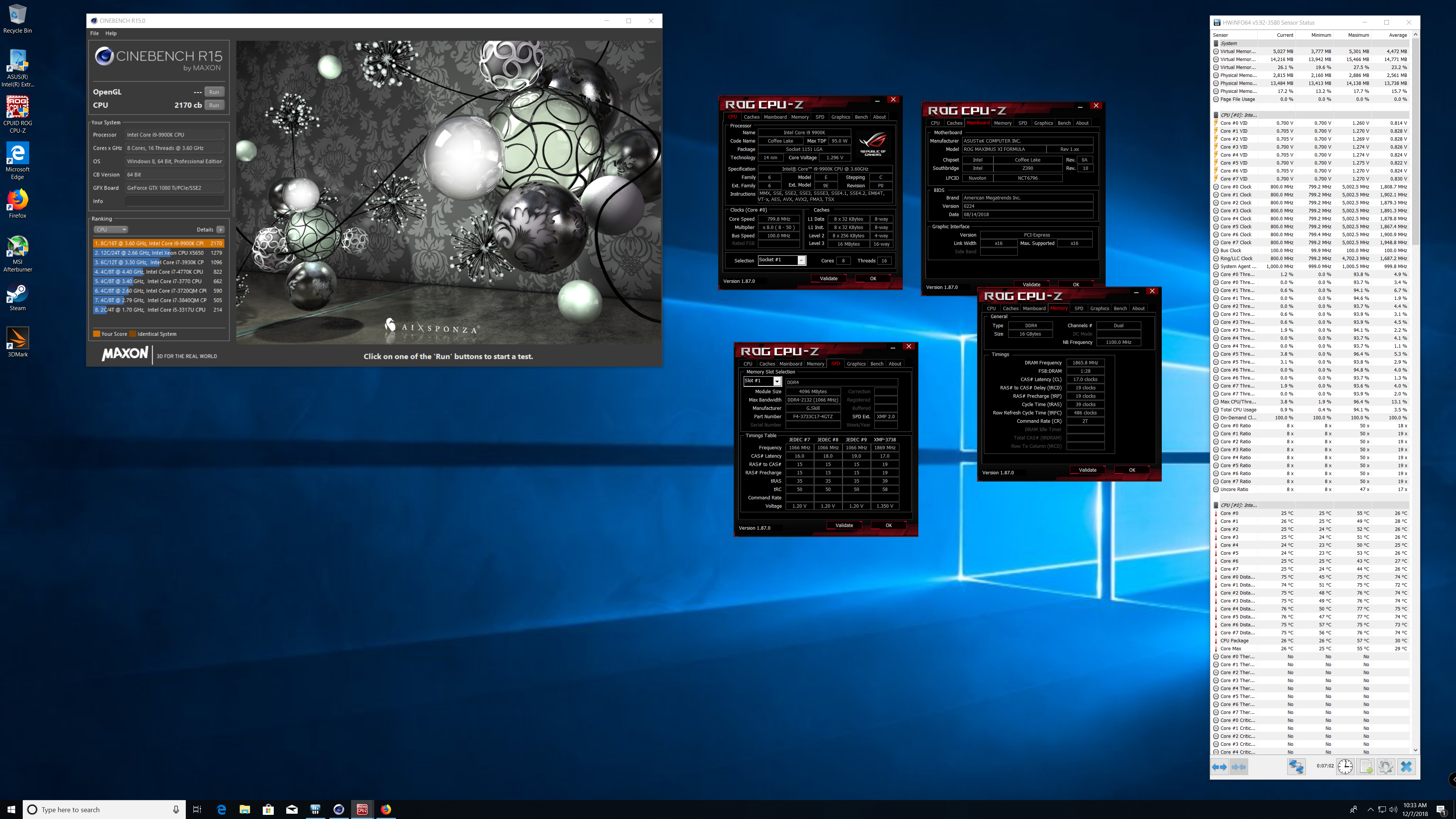Run the Cinebench OpenGL test
1456x819 pixels.
pos(214,92)
